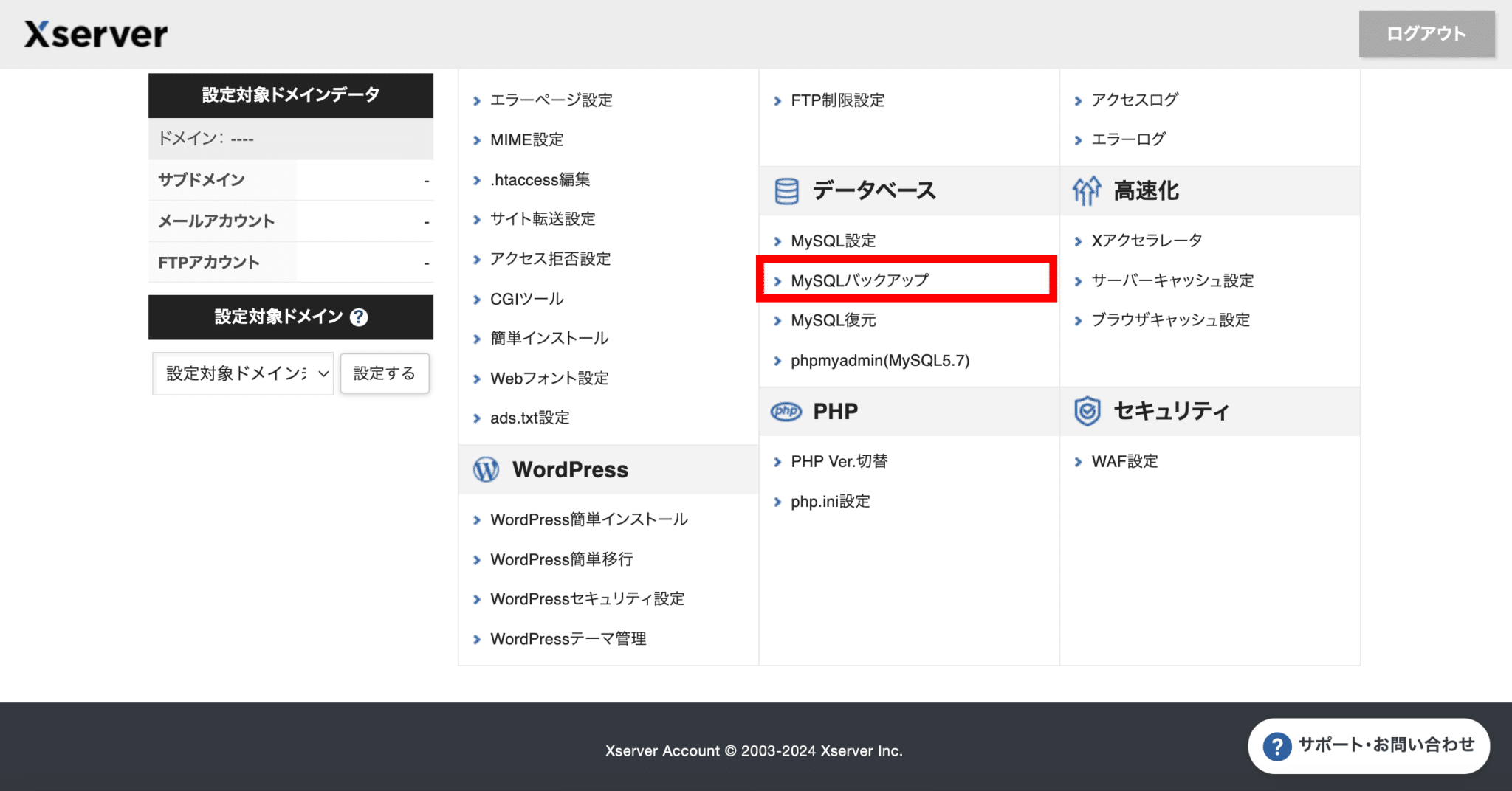Image resolution: width=1512 pixels, height=791 pixels.
Task: Open PHP Ver.切替
Action: (839, 461)
